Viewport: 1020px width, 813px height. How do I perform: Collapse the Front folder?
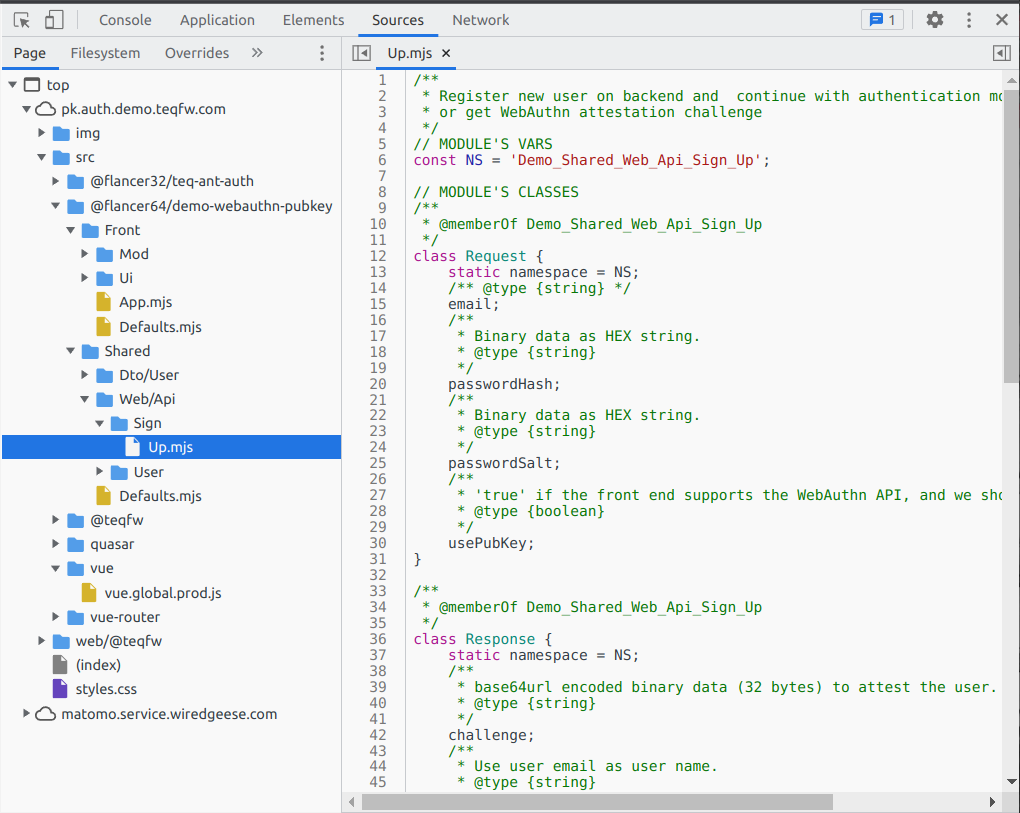click(x=71, y=230)
